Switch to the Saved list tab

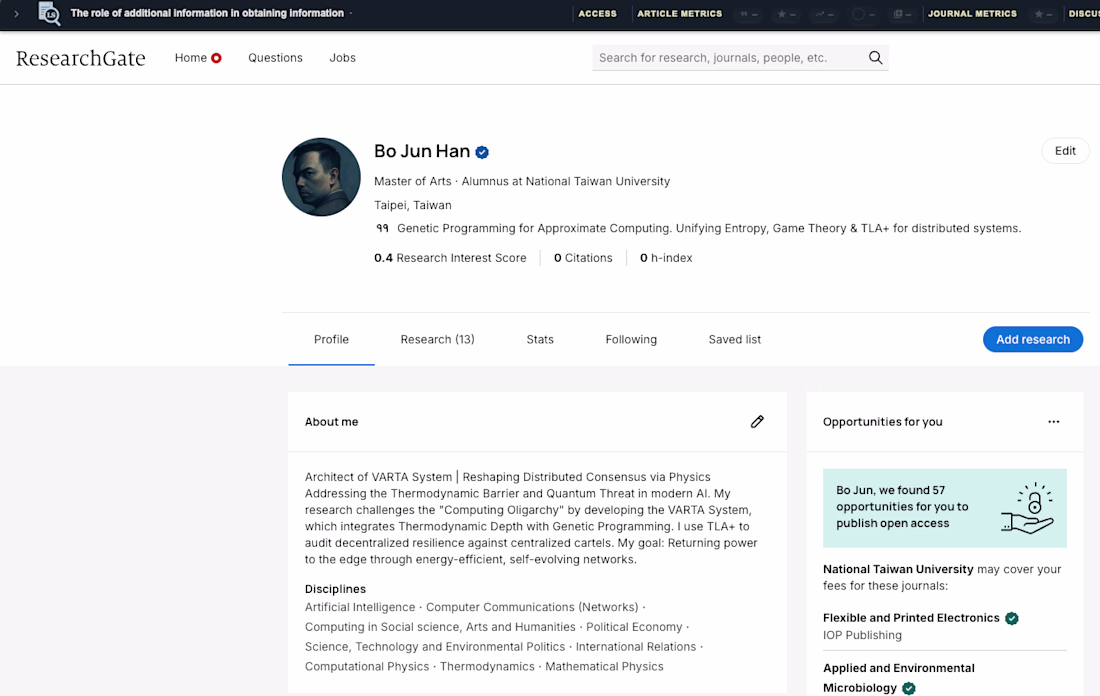(735, 340)
